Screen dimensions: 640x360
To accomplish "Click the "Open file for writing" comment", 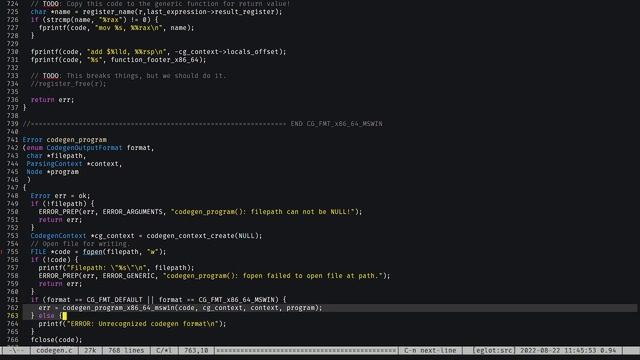I will (80, 244).
